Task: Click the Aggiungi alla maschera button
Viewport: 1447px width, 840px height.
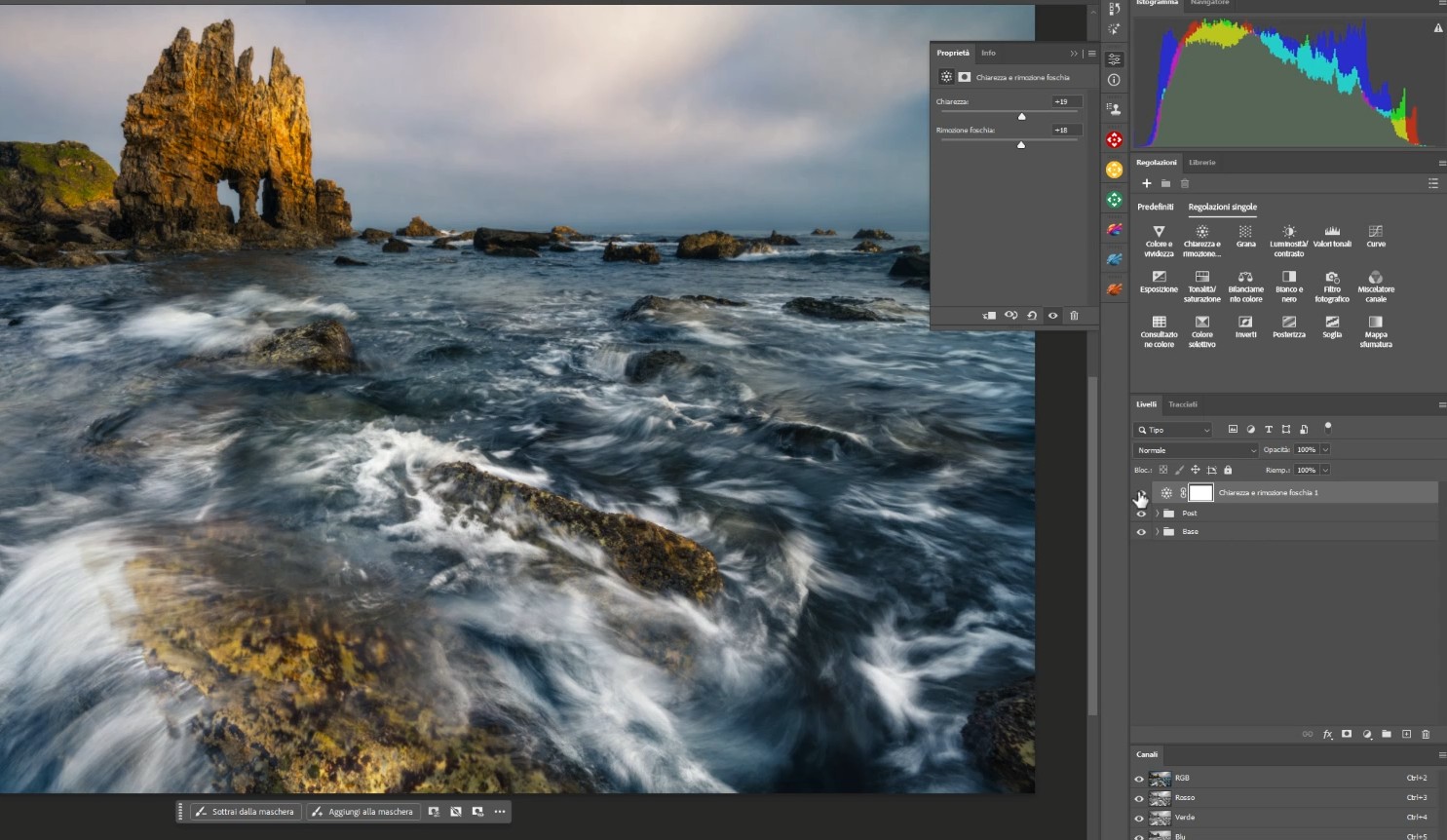Action: [x=362, y=812]
